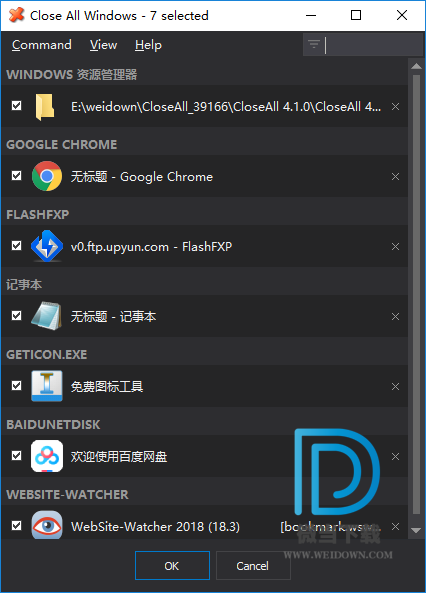
Task: Uncheck the v0.ftp.upyun.com FlashFXP checkbox
Action: click(17, 245)
